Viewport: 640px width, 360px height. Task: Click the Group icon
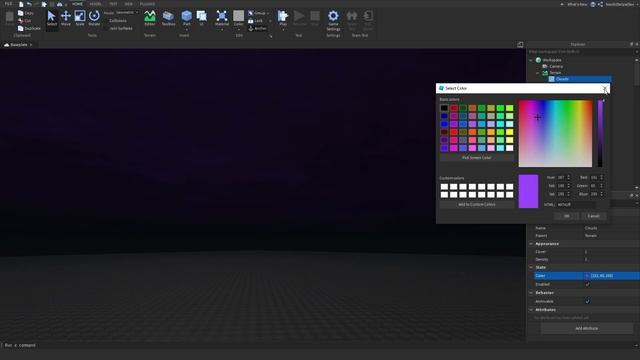tap(251, 13)
